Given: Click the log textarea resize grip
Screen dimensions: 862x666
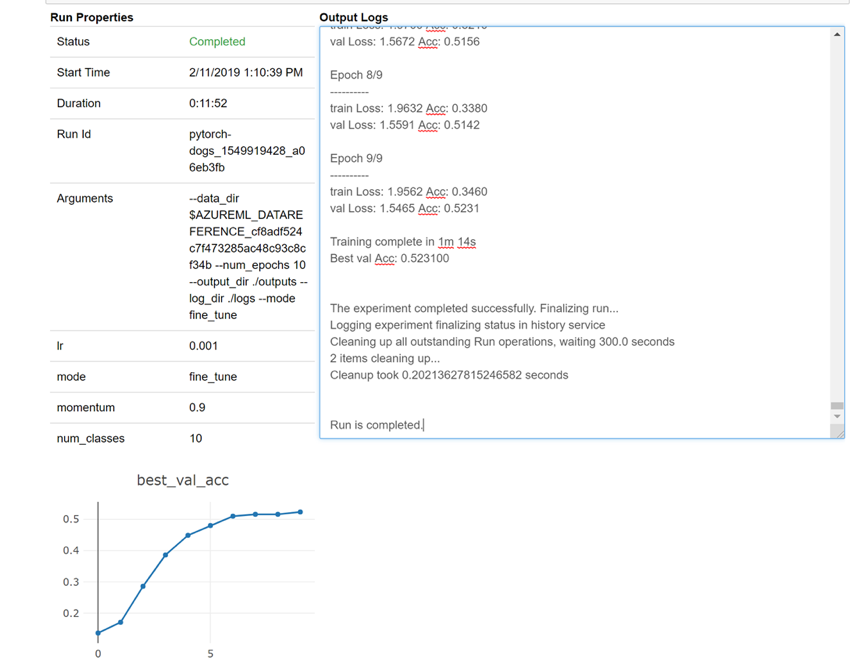Looking at the screenshot, I should pos(838,433).
